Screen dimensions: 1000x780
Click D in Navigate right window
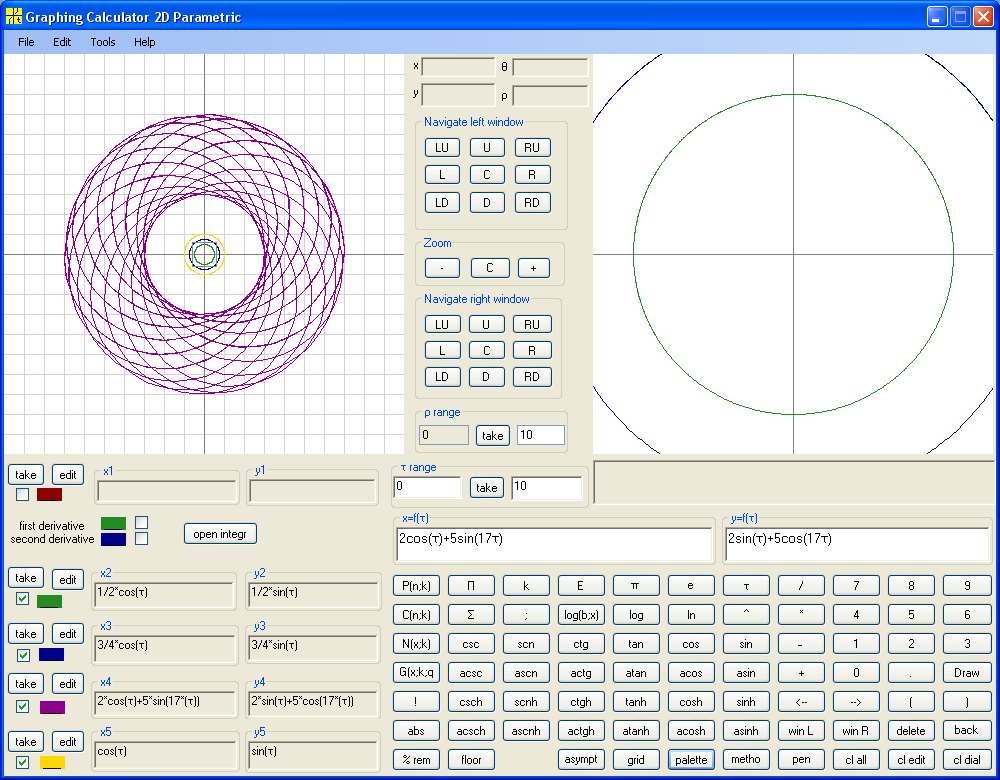(x=486, y=377)
